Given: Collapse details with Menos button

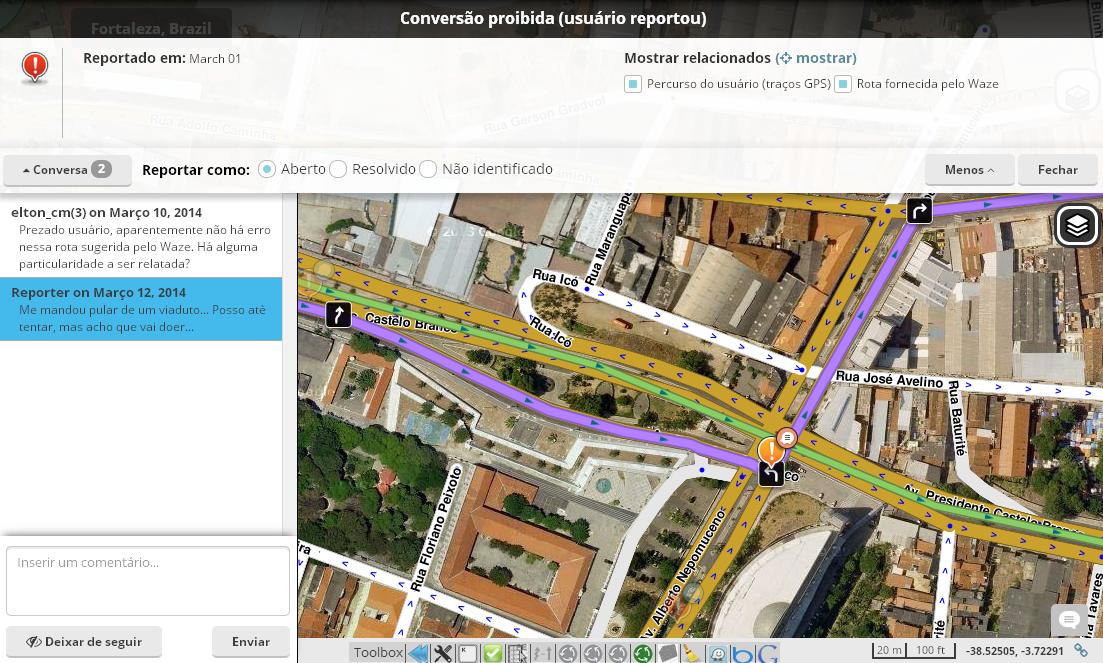Looking at the screenshot, I should (x=969, y=169).
